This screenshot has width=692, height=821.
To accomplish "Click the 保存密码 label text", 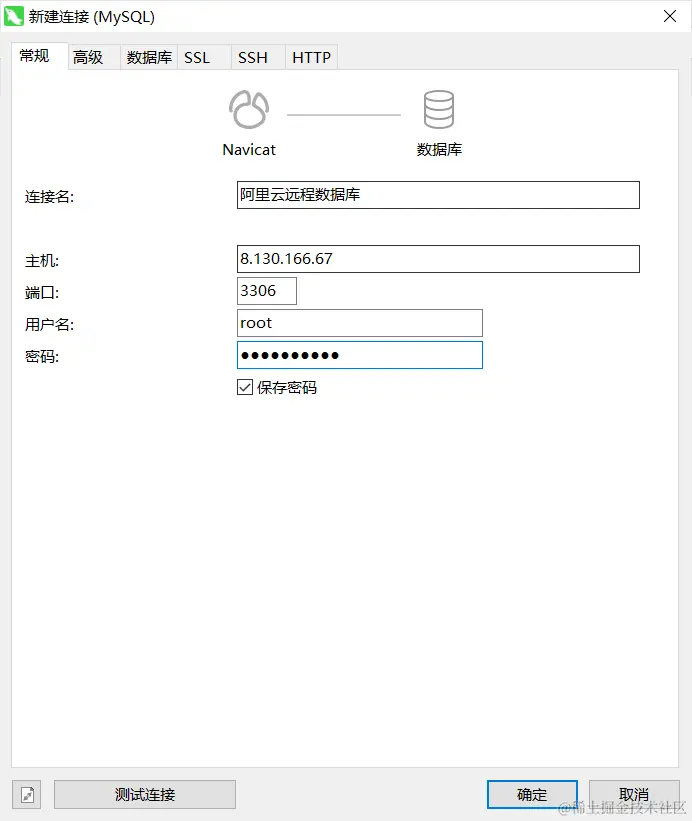I will point(287,387).
